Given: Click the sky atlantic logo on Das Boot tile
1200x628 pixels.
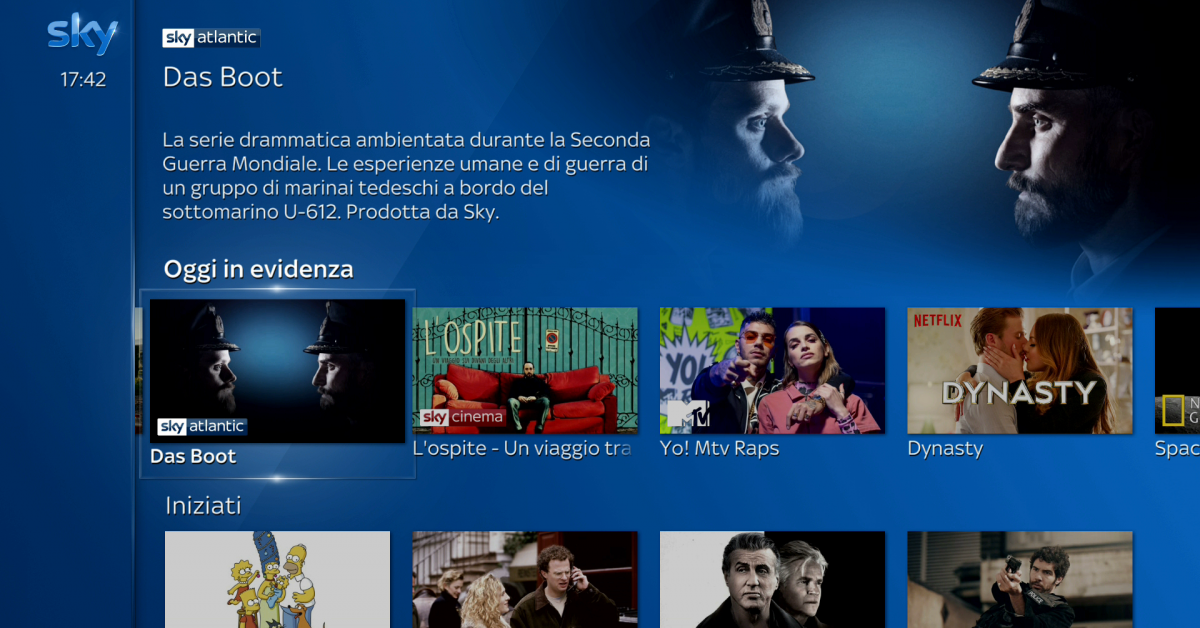Looking at the screenshot, I should 202,426.
